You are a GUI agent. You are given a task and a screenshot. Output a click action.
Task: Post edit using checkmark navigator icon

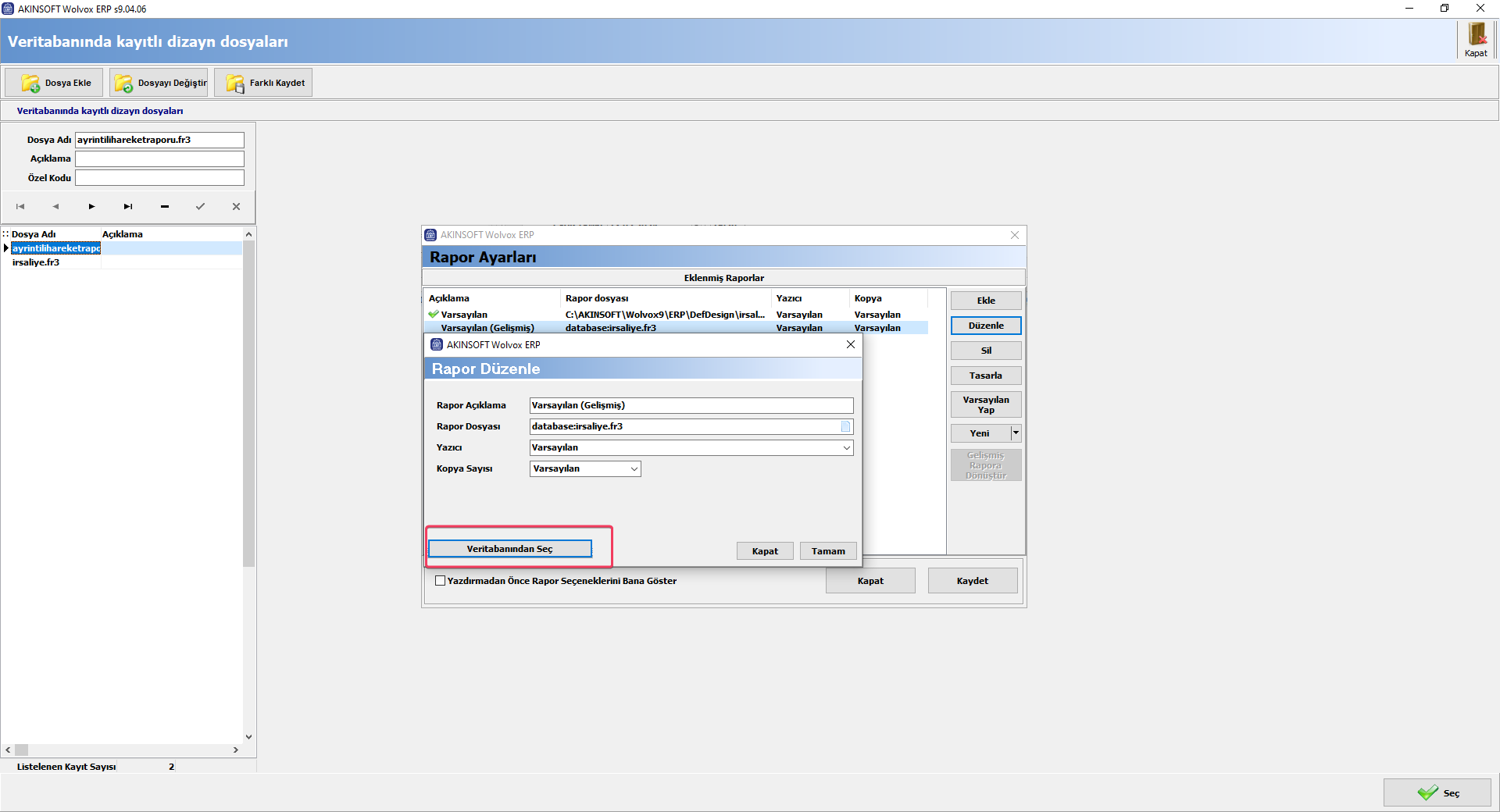[200, 207]
